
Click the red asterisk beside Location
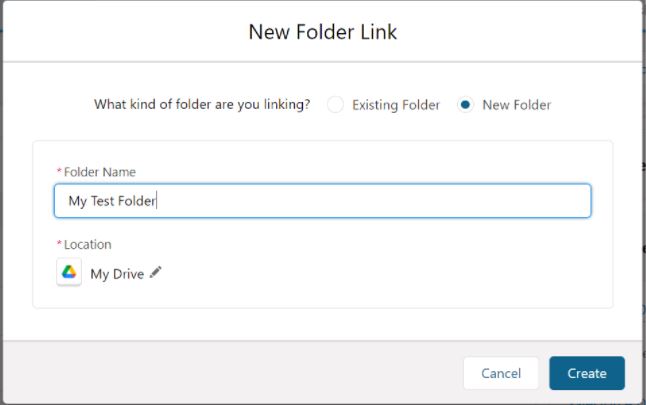pos(59,244)
